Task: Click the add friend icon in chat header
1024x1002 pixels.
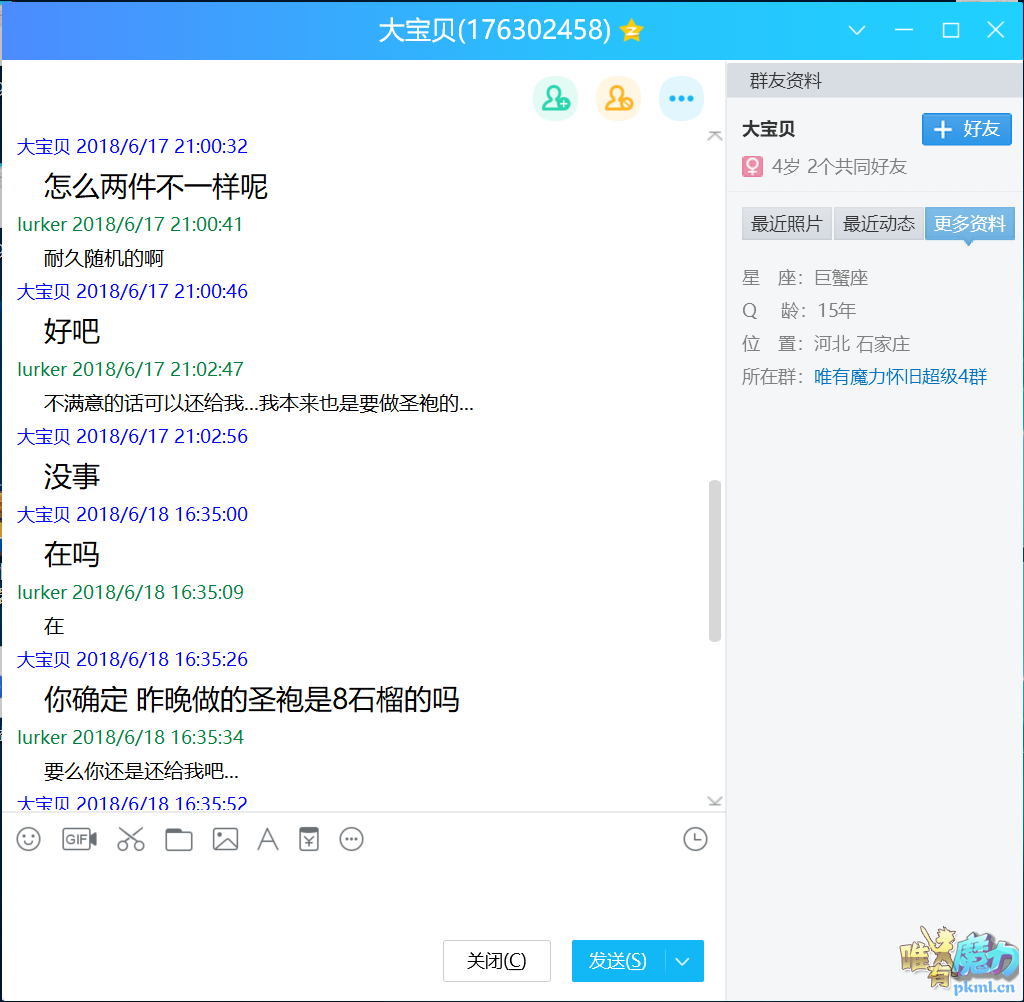Action: pyautogui.click(x=555, y=98)
